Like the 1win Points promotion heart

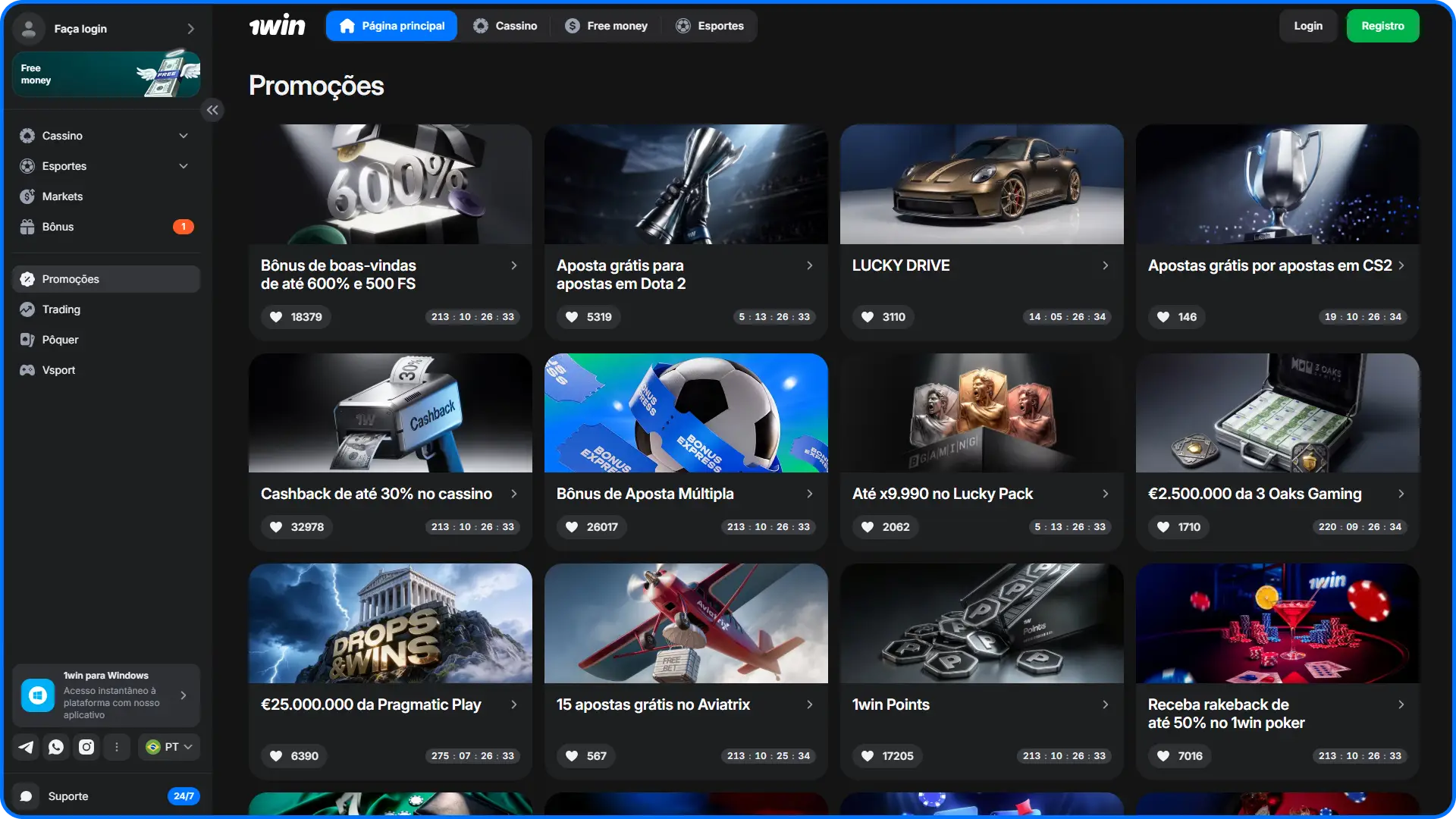coord(868,756)
